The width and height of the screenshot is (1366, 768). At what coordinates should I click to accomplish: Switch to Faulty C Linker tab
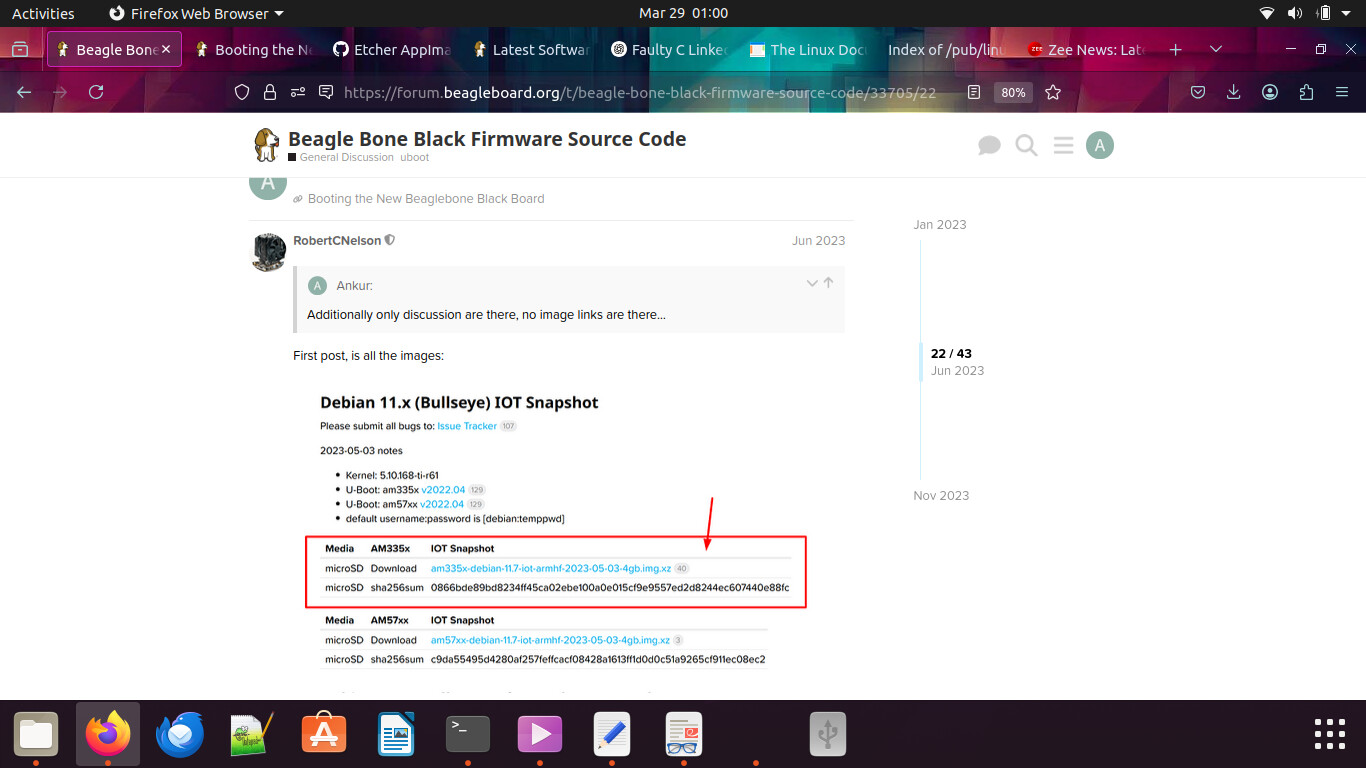click(670, 49)
